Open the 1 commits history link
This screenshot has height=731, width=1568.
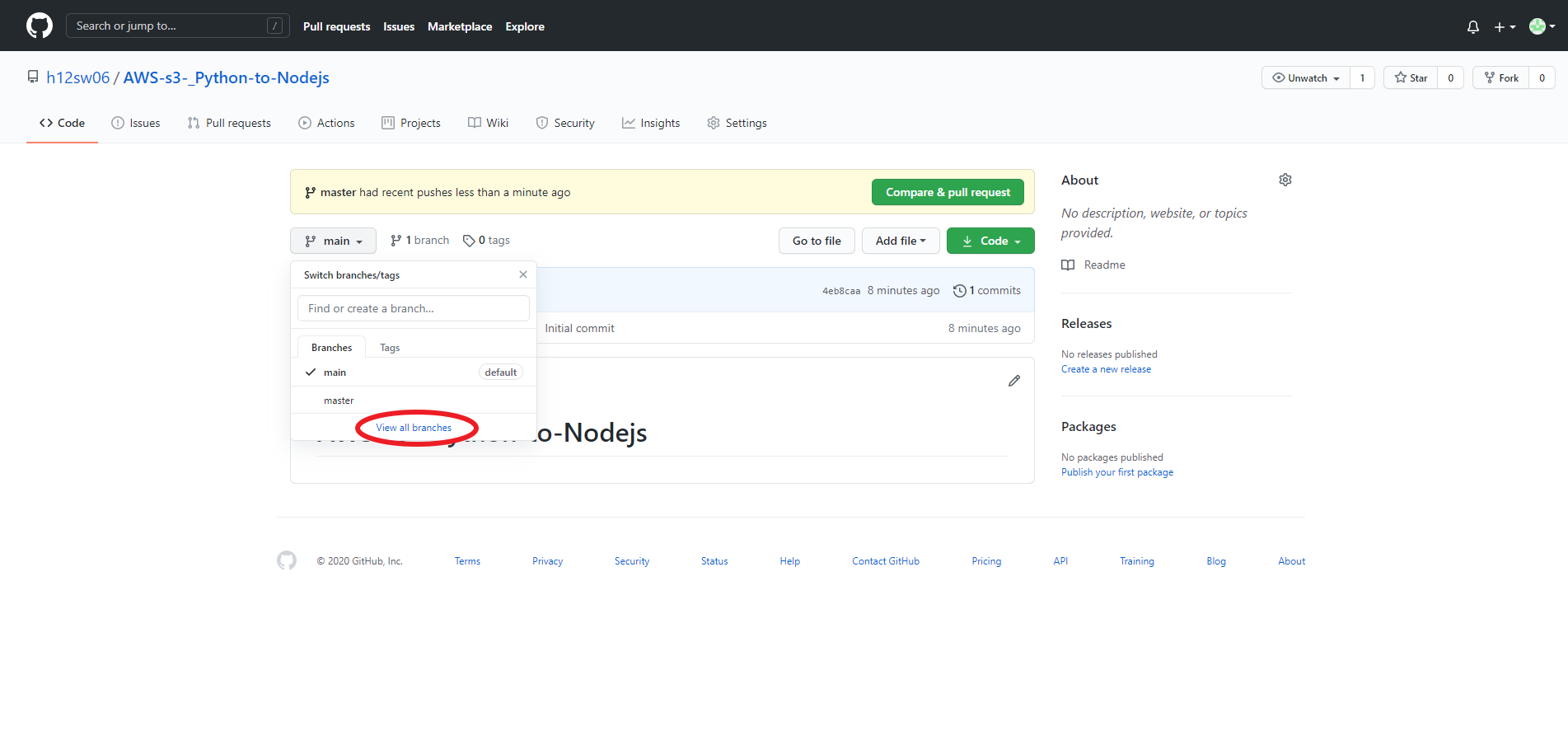point(987,290)
